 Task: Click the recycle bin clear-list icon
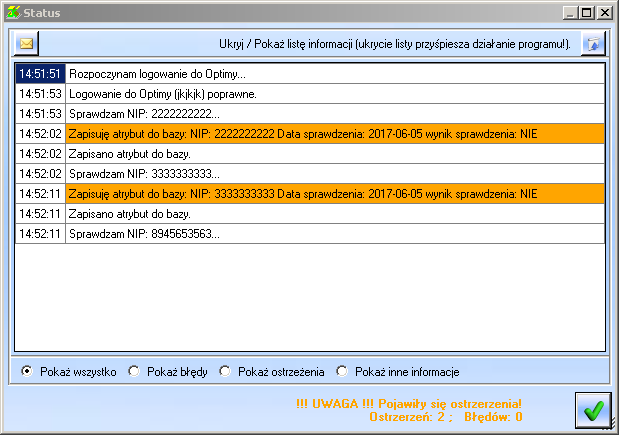click(593, 43)
